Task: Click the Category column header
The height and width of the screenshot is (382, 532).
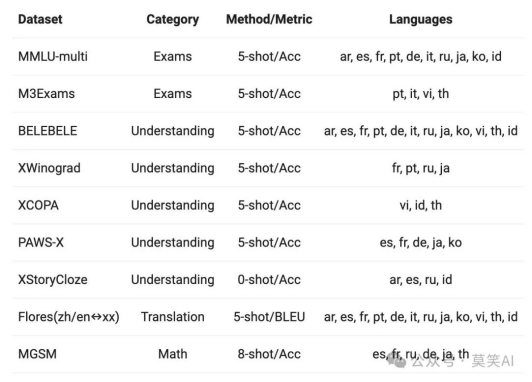Action: (173, 19)
